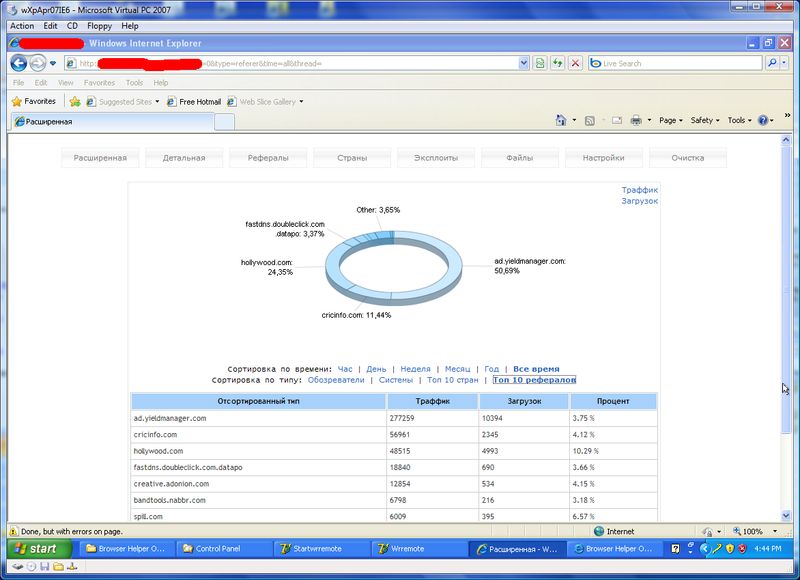Open the IE View menu item
This screenshot has width=800, height=580.
click(x=65, y=83)
